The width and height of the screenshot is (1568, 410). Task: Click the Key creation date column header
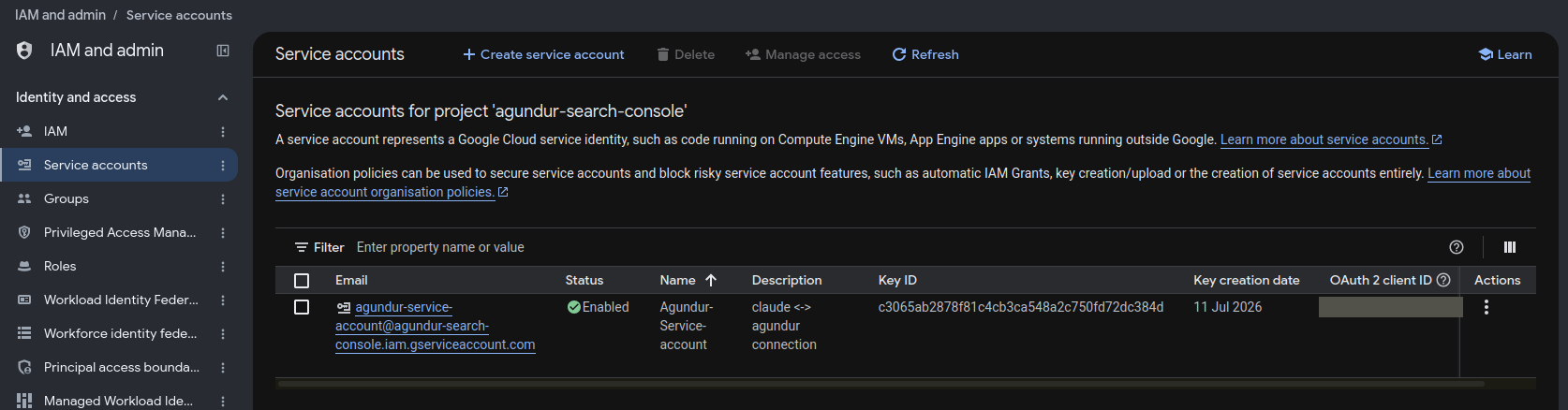[x=1247, y=280]
